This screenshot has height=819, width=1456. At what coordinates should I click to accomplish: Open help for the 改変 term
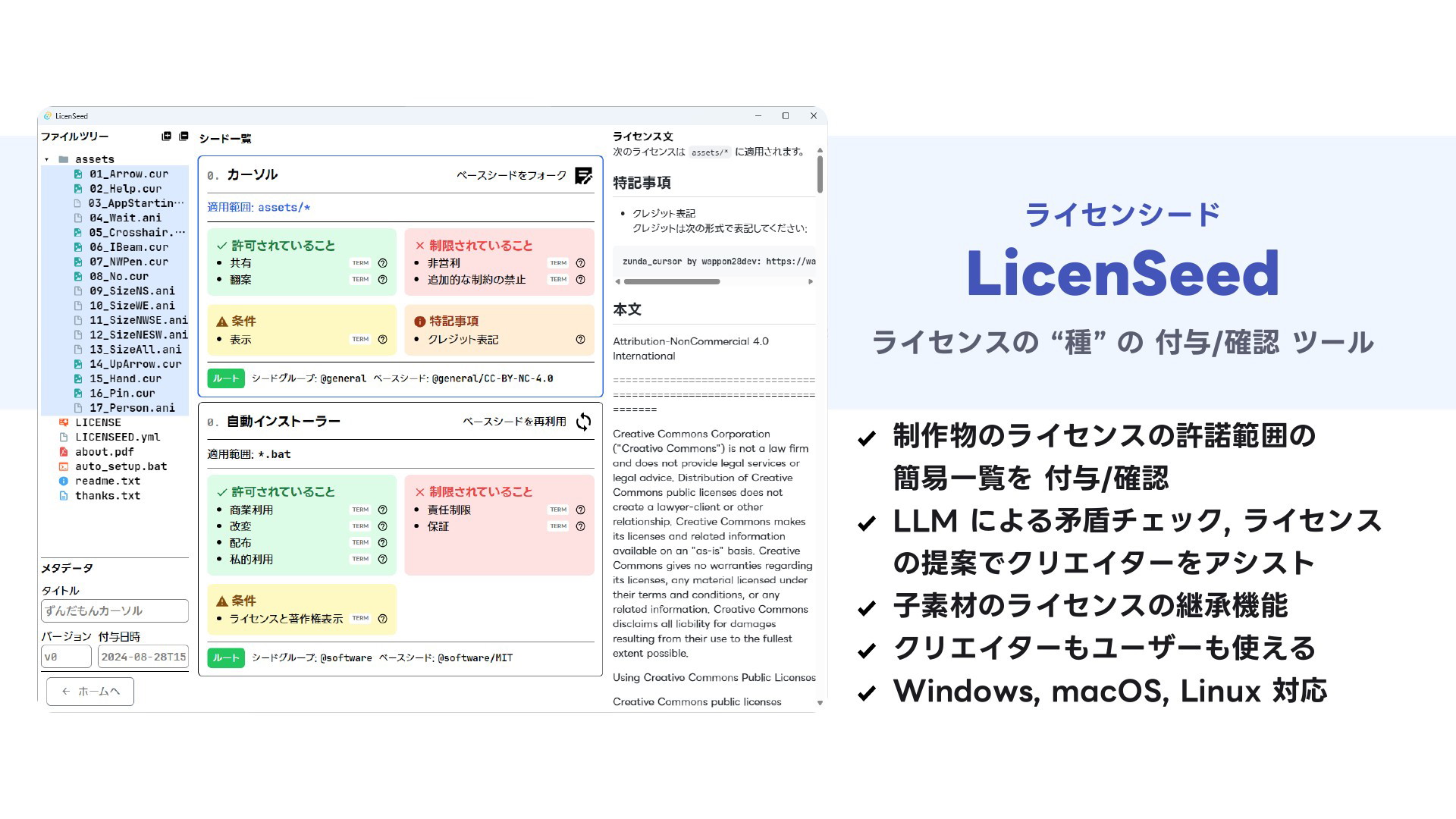click(x=382, y=526)
